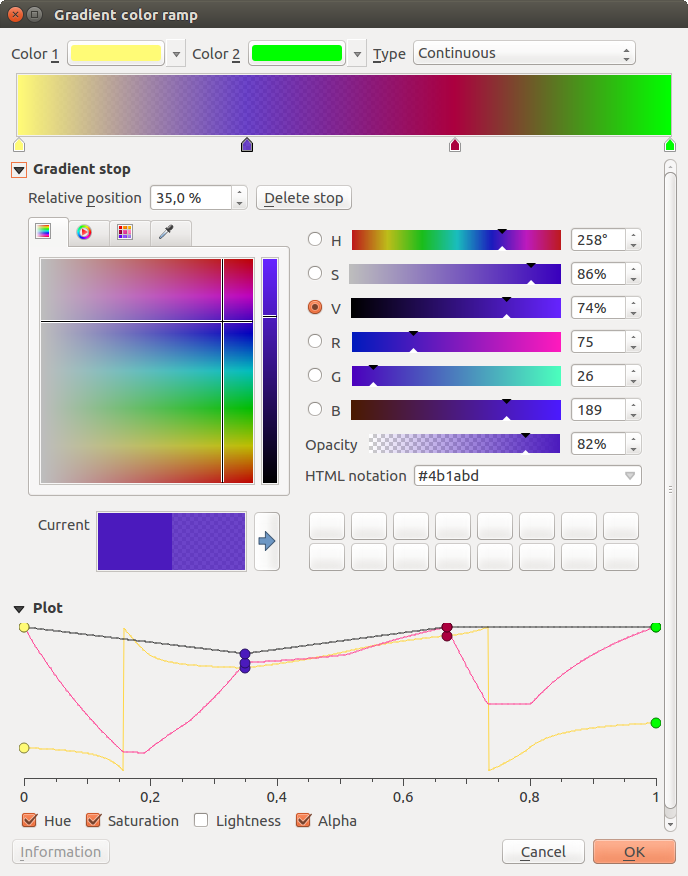Select the eyedropper color sampler tab
Image resolution: width=688 pixels, height=876 pixels.
click(168, 232)
